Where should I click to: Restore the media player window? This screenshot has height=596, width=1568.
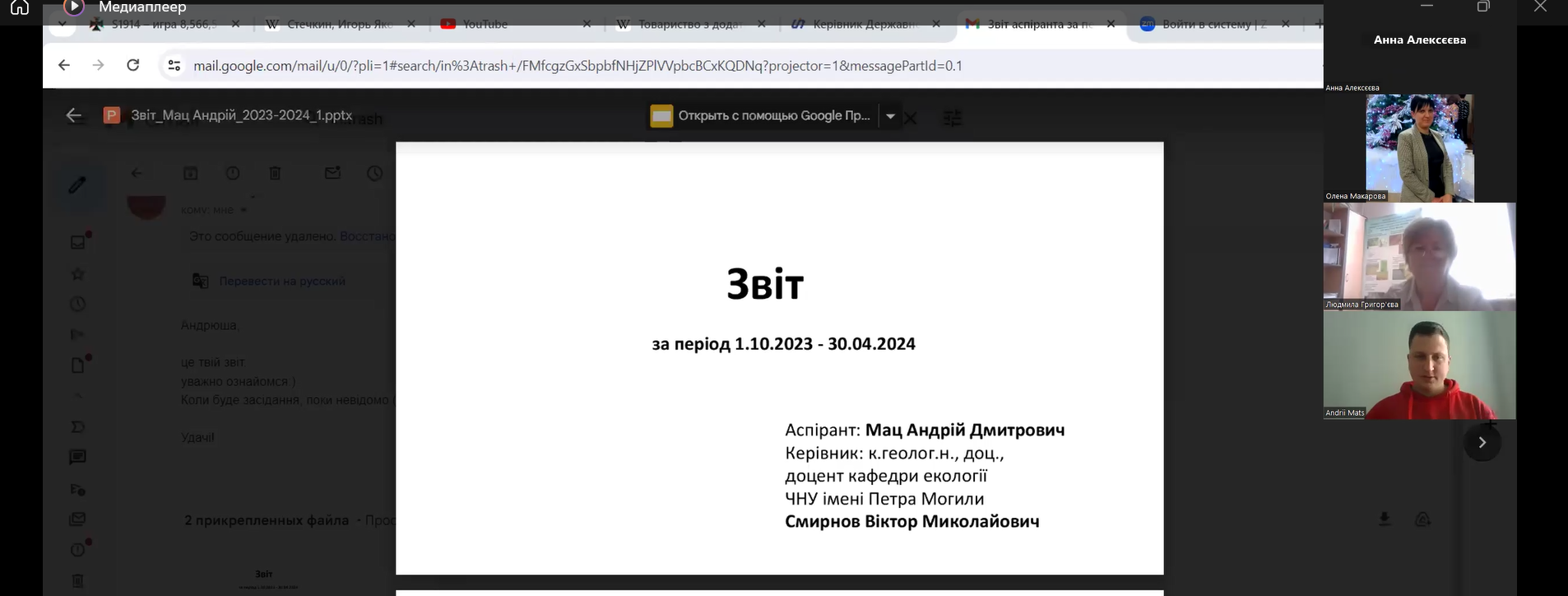(x=1483, y=7)
